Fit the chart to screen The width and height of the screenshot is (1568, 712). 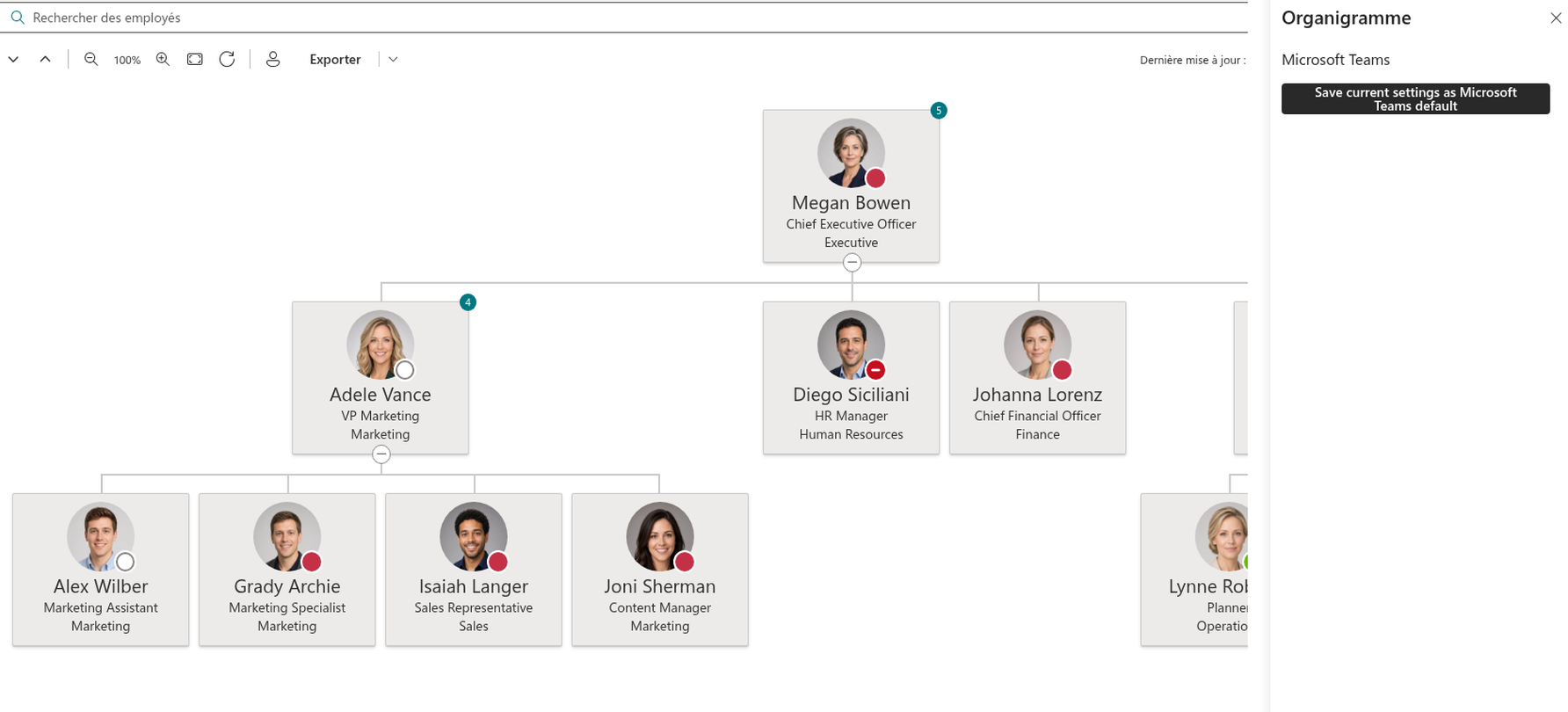pos(195,59)
